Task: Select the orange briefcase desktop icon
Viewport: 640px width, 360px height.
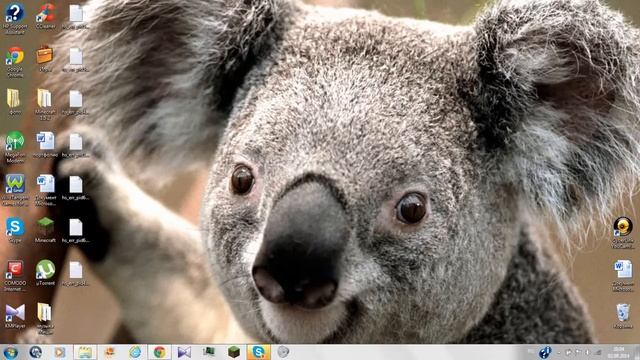Action: tap(45, 59)
